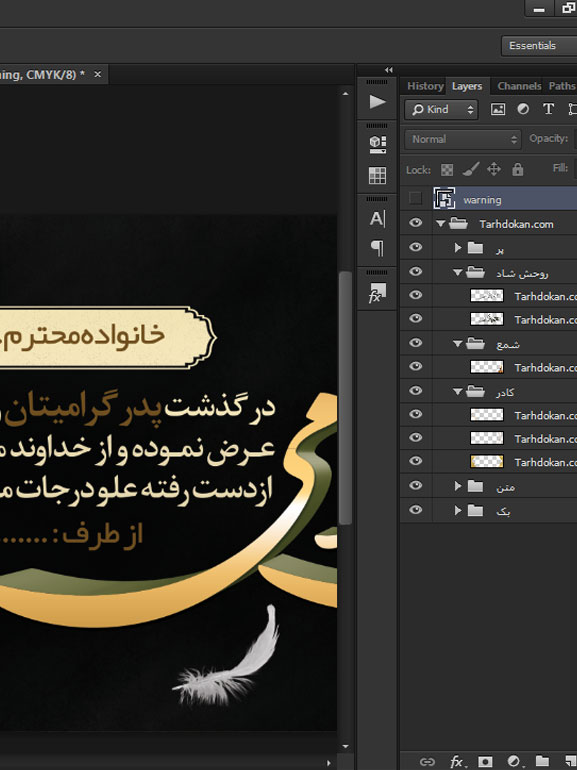Click the Fill label
This screenshot has height=770, width=577.
click(560, 168)
